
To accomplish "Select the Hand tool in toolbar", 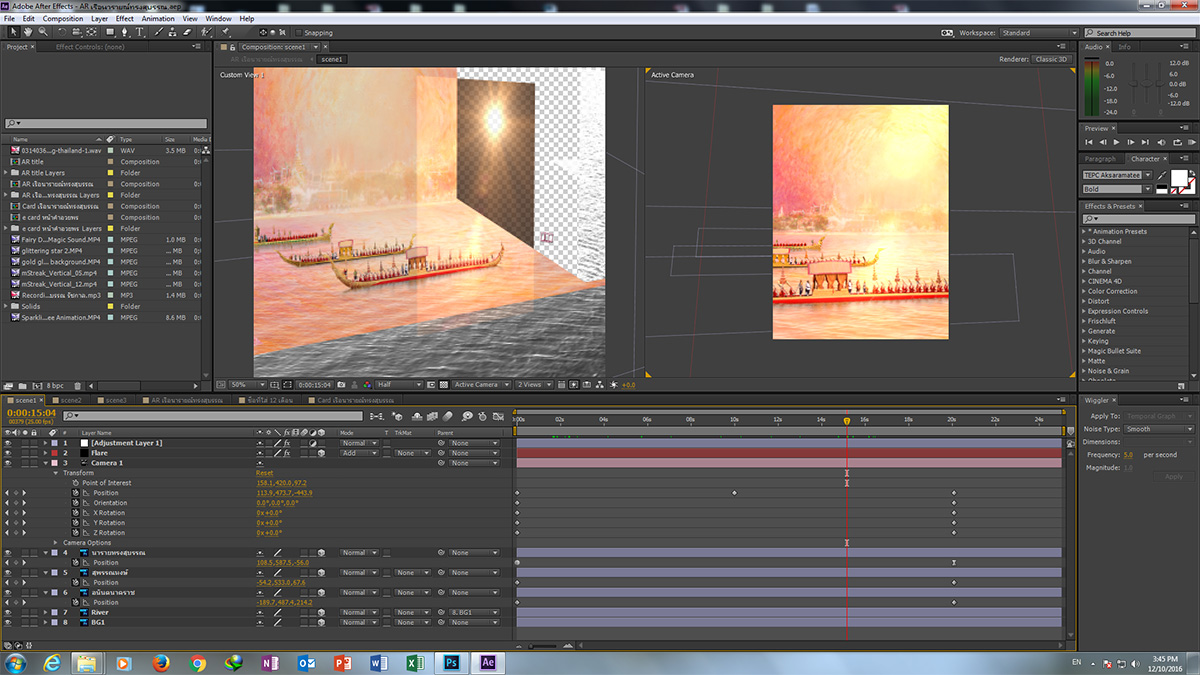I will [27, 32].
